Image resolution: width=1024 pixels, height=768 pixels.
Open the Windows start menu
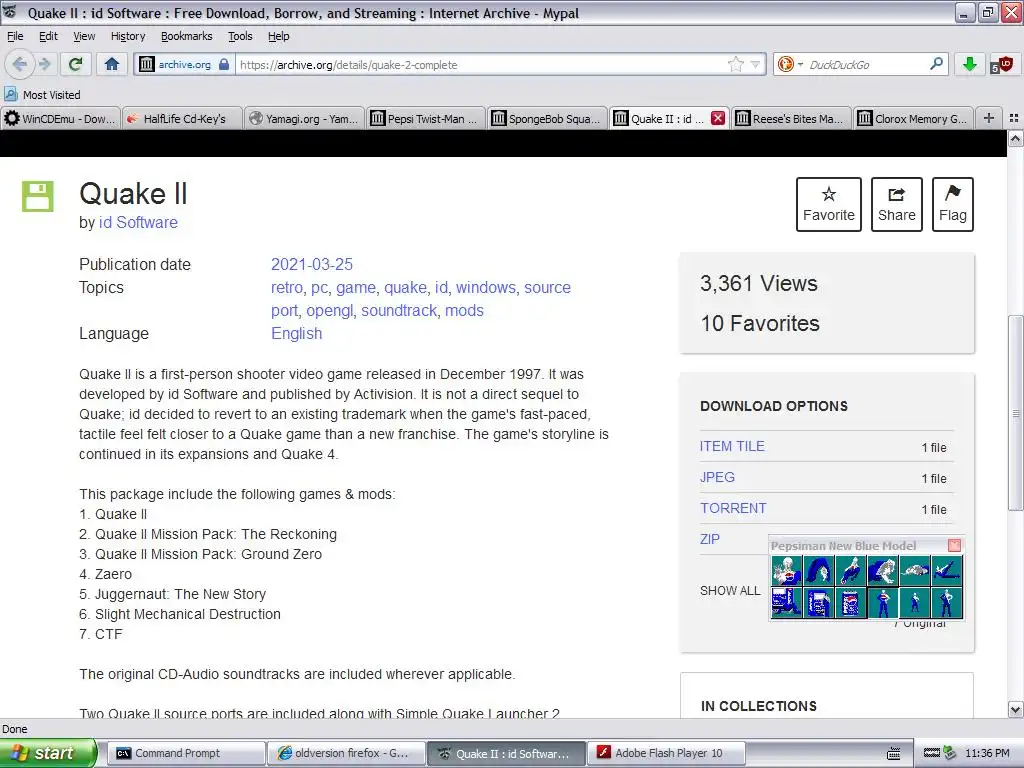point(48,753)
